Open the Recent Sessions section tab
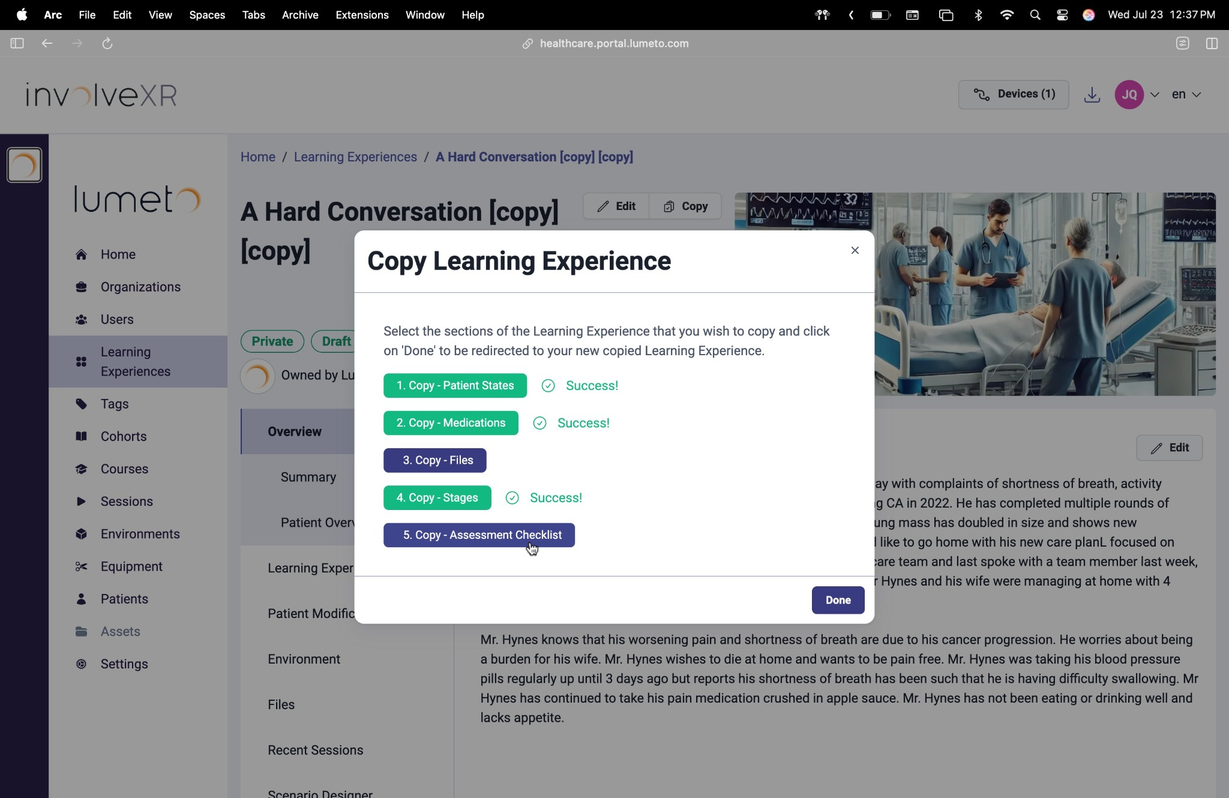Screen dimensions: 1229x798 315,750
